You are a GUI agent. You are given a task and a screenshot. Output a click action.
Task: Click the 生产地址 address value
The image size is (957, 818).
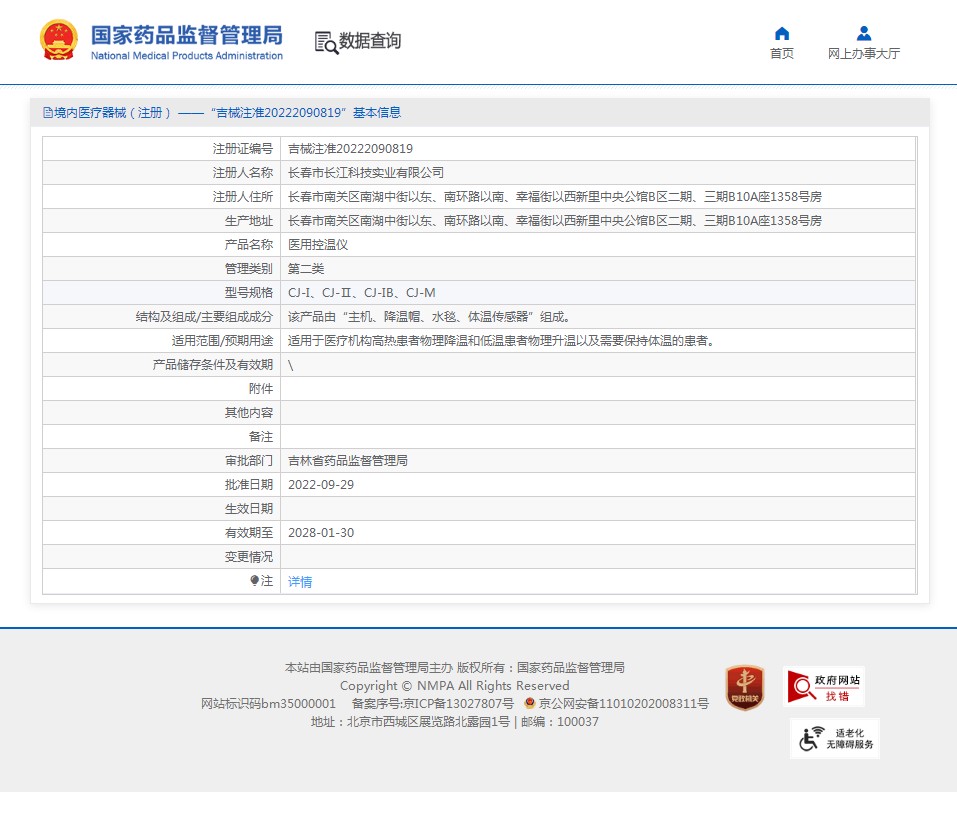point(555,220)
